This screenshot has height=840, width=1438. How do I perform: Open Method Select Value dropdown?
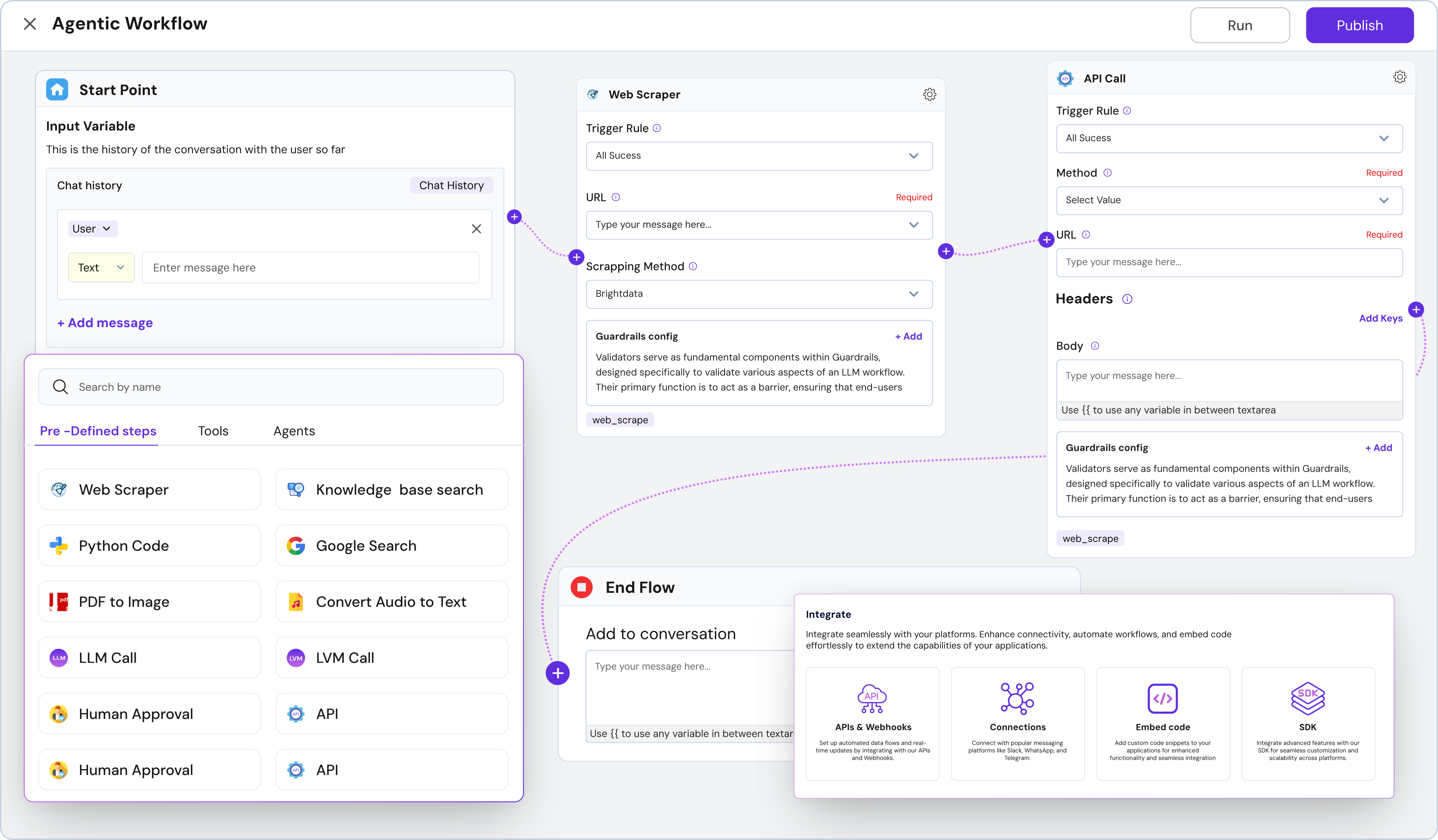(x=1229, y=200)
